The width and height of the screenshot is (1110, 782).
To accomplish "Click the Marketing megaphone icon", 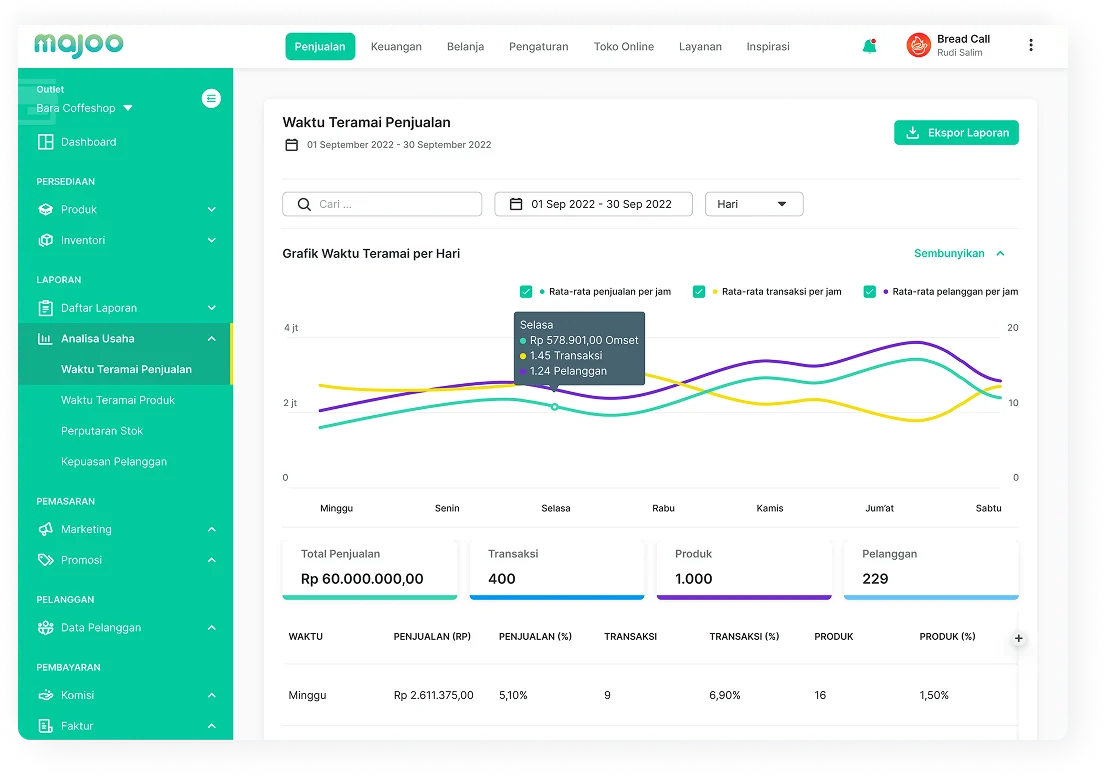I will pyautogui.click(x=45, y=529).
